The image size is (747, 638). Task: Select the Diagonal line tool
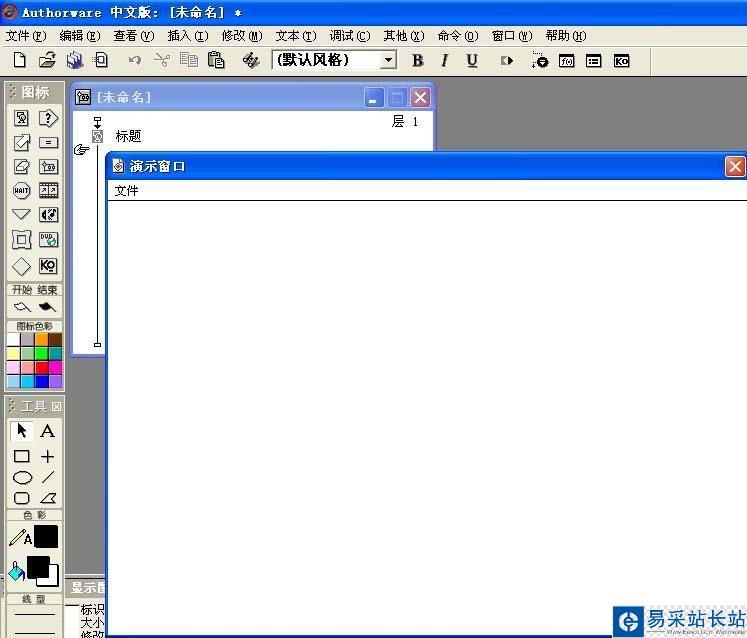pyautogui.click(x=48, y=477)
